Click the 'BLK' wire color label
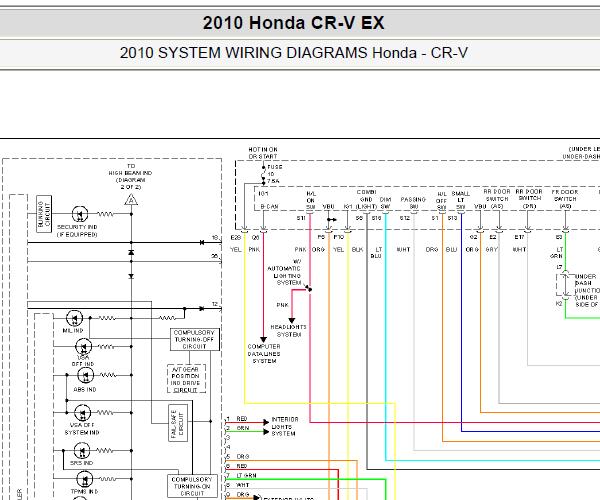This screenshot has width=600, height=500. tap(357, 249)
